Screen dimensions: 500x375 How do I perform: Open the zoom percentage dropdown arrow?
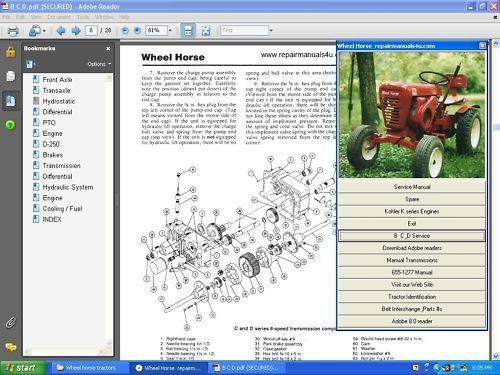click(x=170, y=31)
